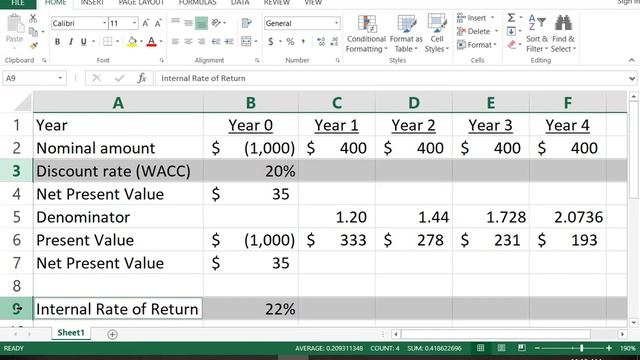
Task: Click the Orientation text angle icon
Action: [x=216, y=23]
